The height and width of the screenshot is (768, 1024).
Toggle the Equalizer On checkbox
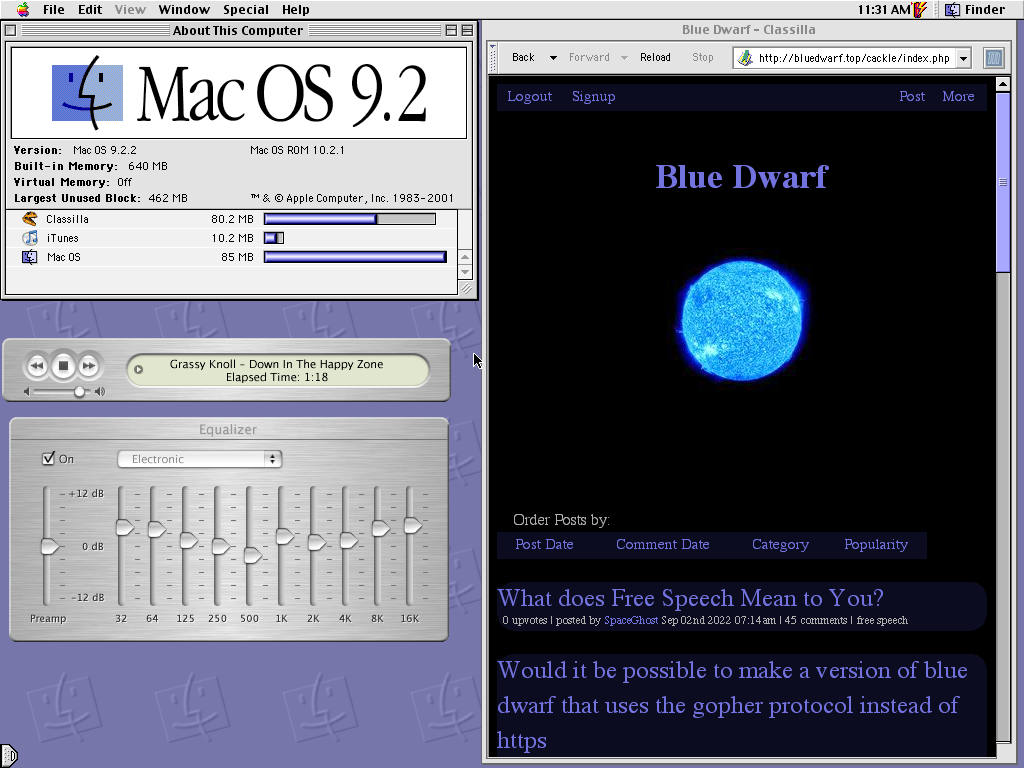tap(48, 458)
